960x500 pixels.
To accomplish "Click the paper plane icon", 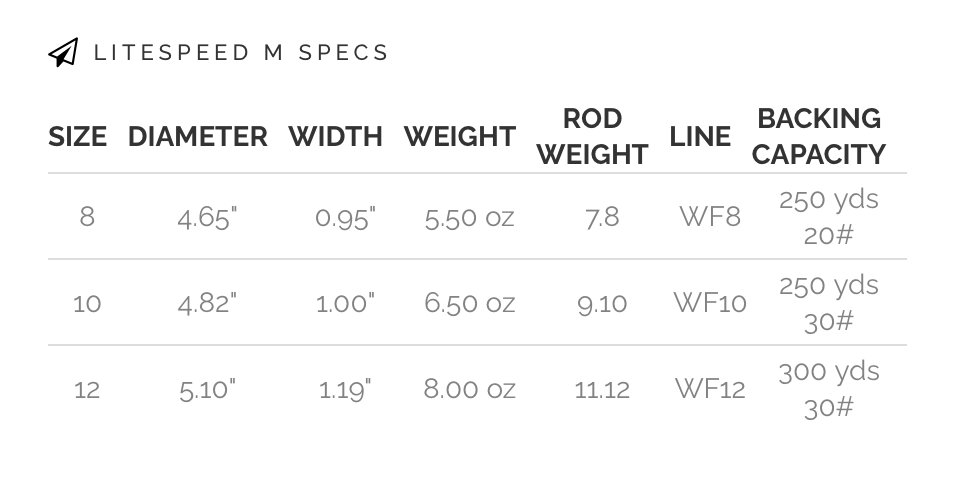I will 63,52.
